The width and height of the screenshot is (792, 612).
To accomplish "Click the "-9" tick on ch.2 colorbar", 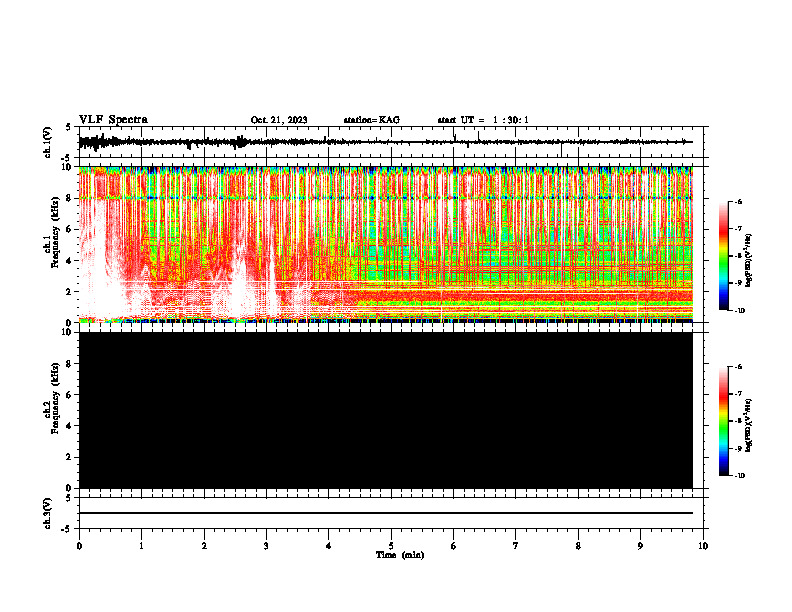I will (738, 448).
